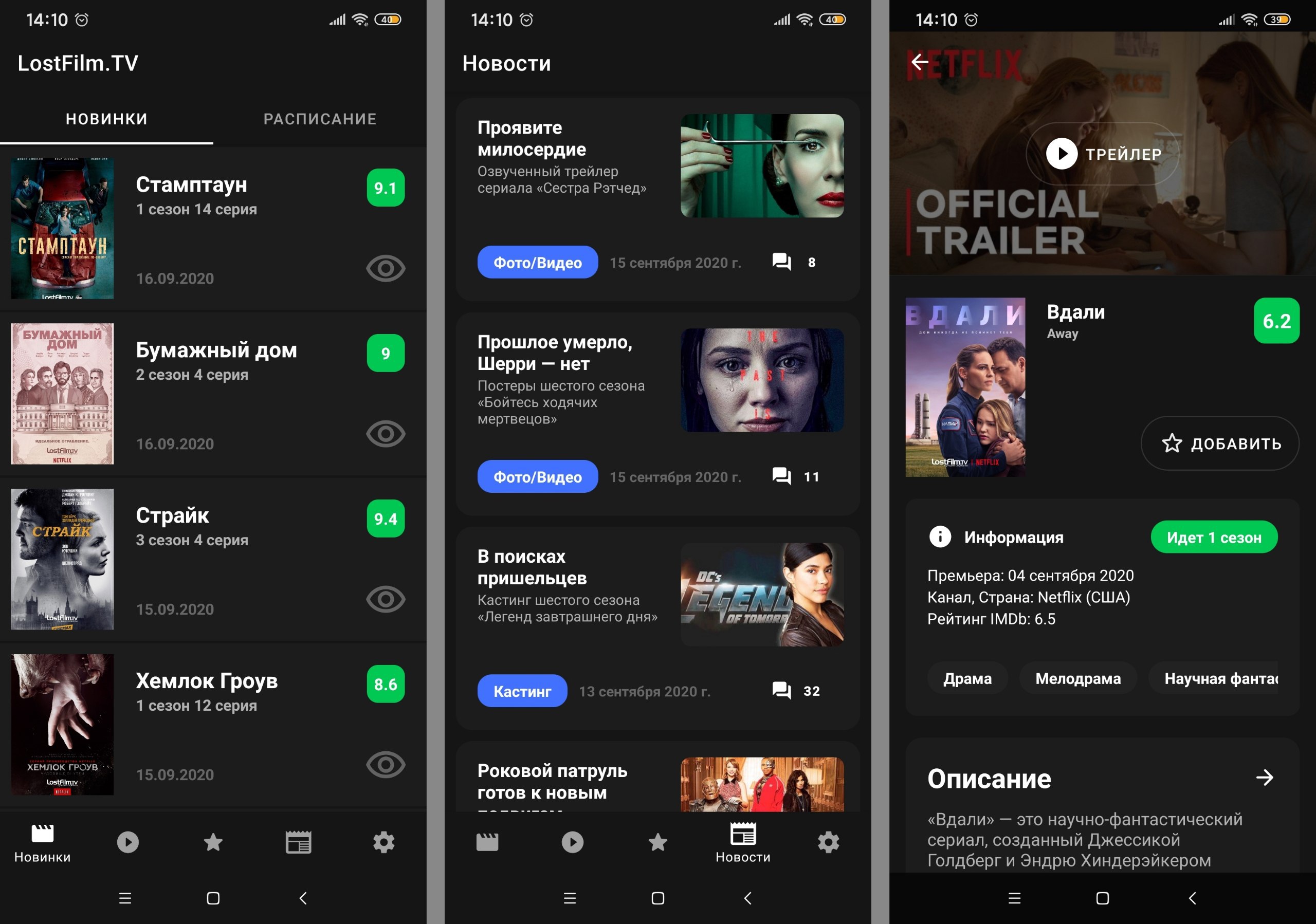Tap the back arrow over the Netflix trailer
This screenshot has height=924, width=1316.
(x=921, y=62)
